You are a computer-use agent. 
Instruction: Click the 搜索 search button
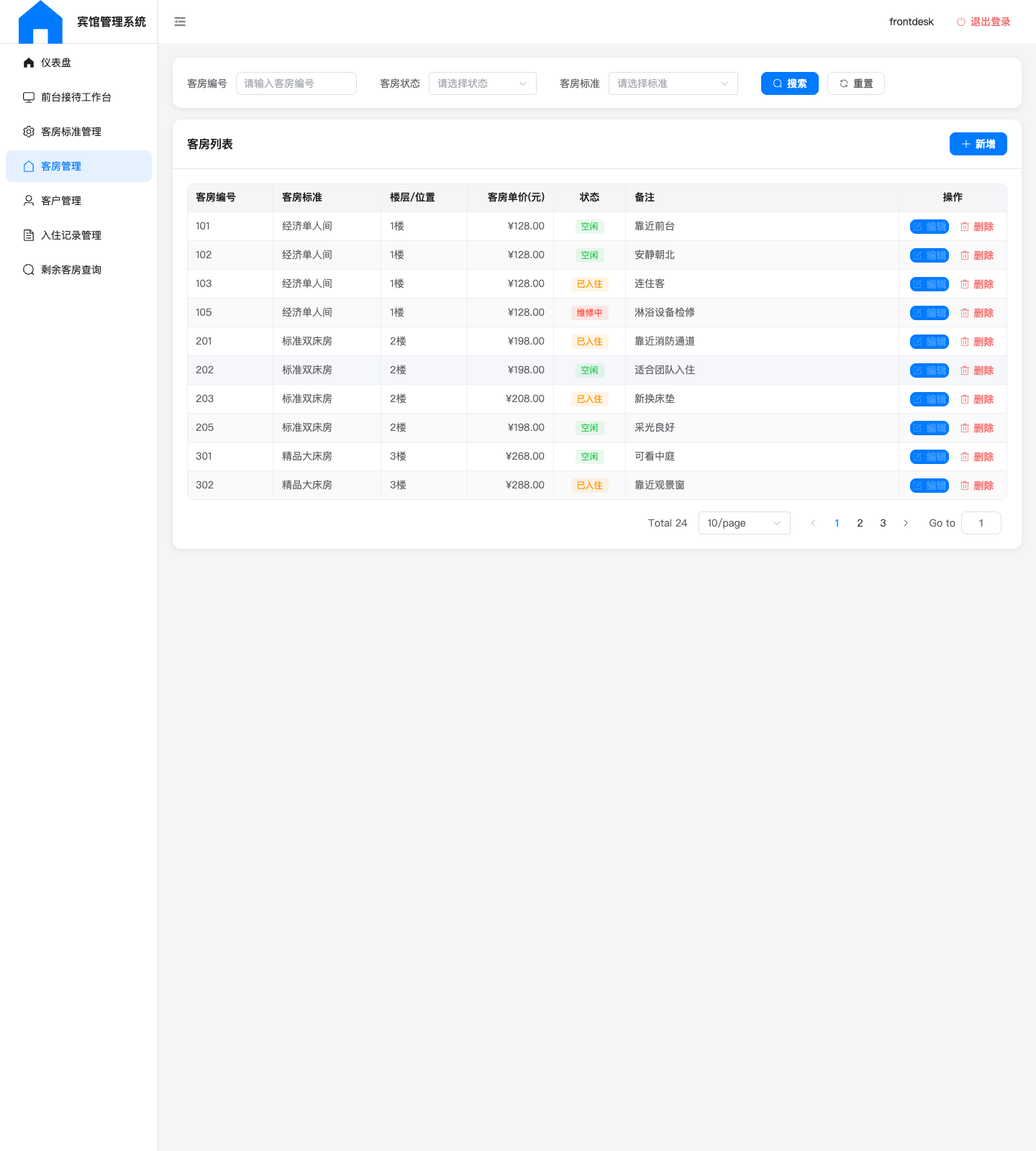click(790, 83)
